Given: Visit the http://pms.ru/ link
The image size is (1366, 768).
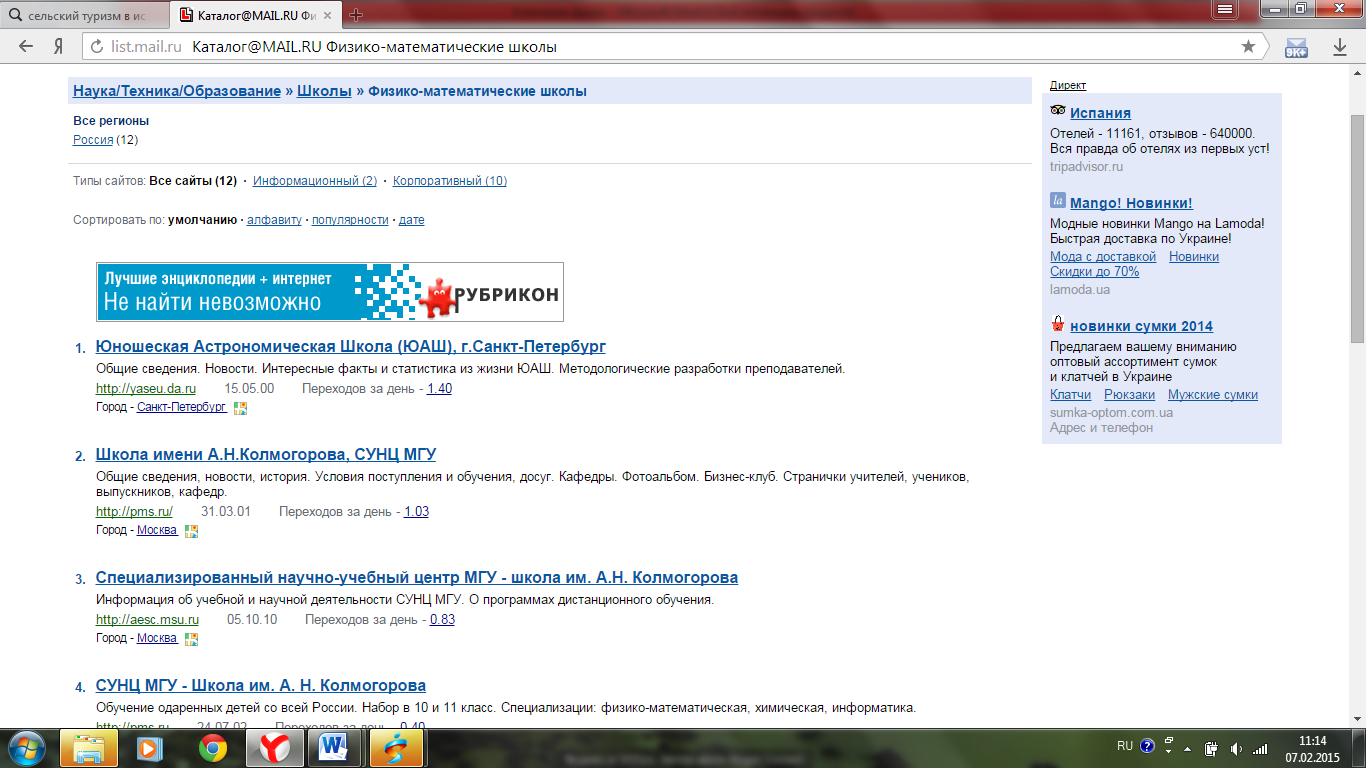Looking at the screenshot, I should coord(134,512).
